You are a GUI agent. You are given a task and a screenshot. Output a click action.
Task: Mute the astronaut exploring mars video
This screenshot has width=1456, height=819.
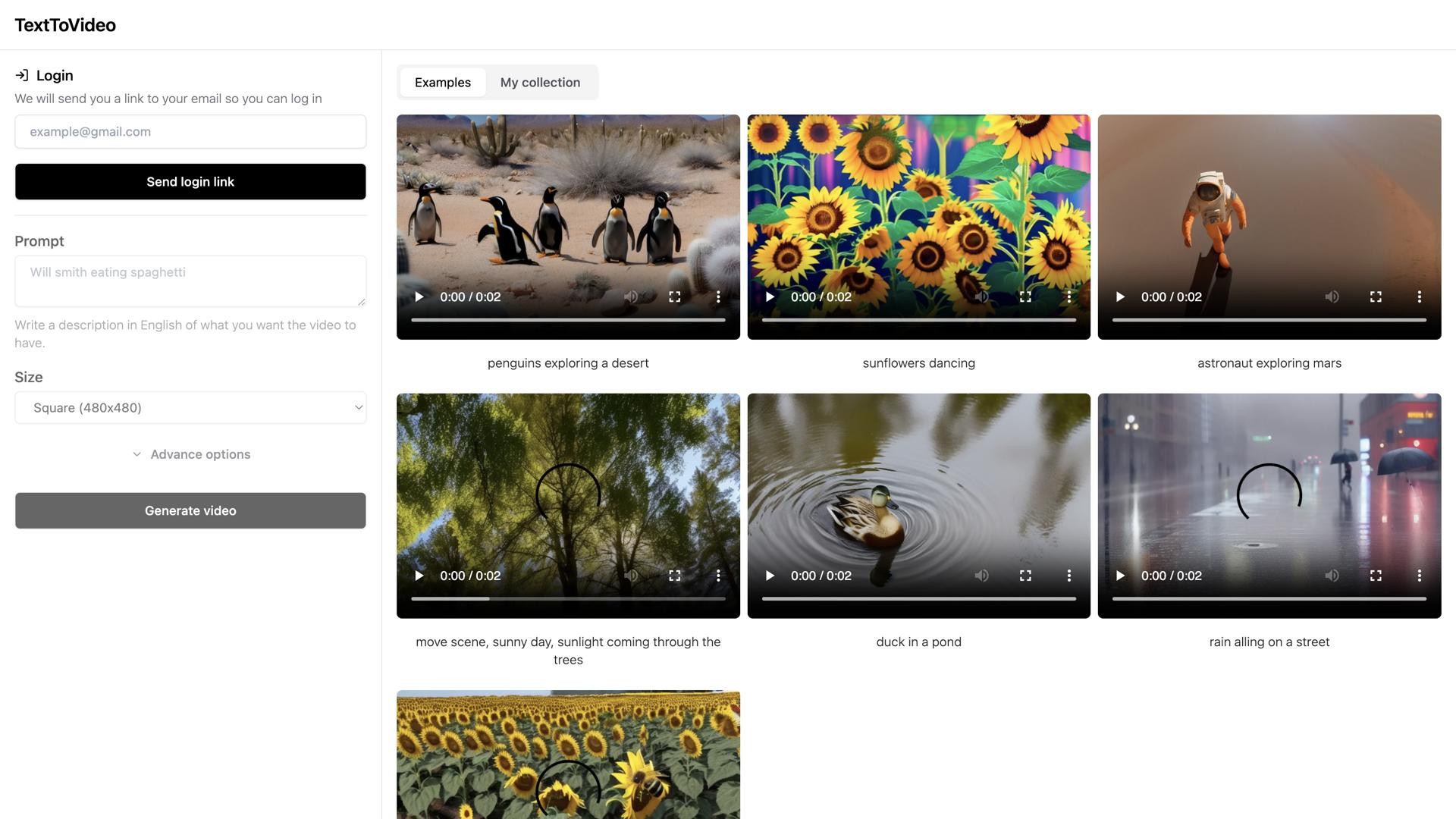coord(1332,297)
